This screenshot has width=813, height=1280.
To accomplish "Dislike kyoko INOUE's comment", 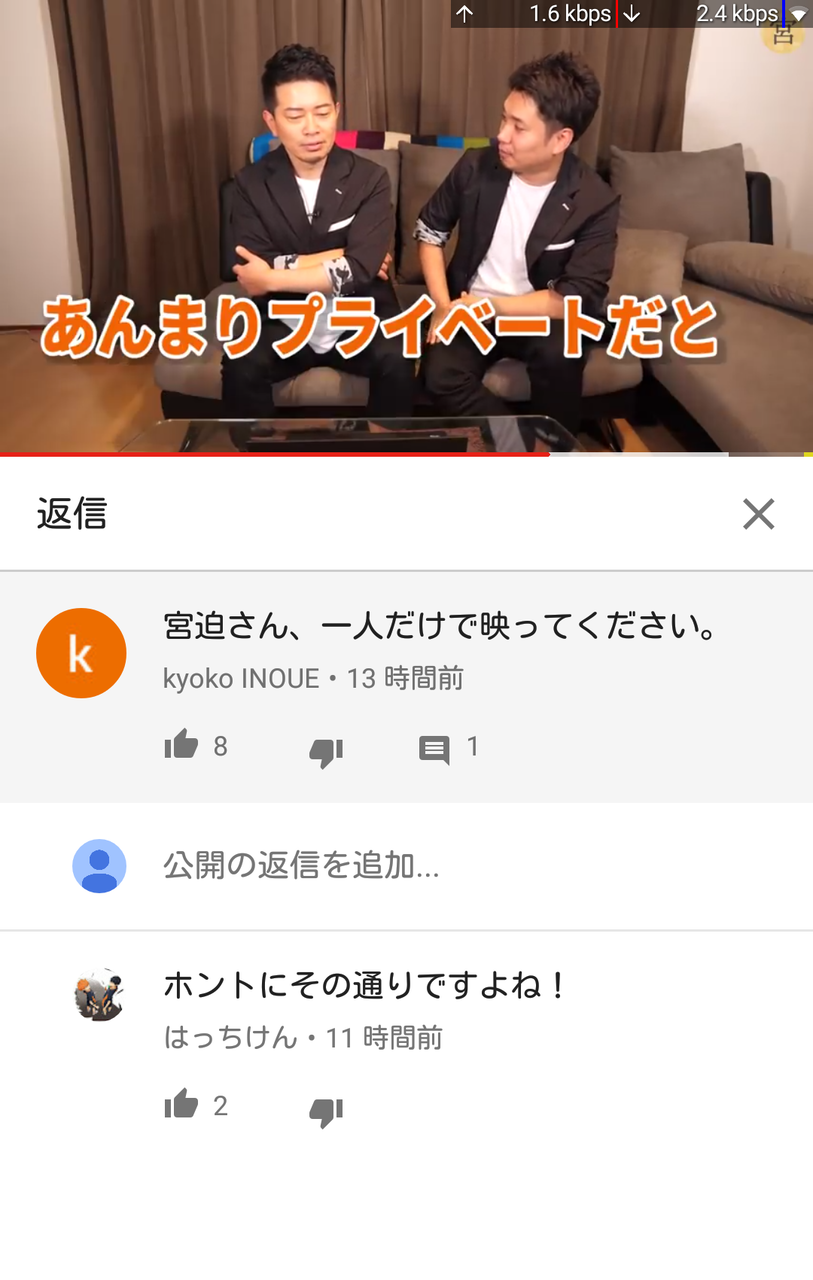I will pos(326,751).
